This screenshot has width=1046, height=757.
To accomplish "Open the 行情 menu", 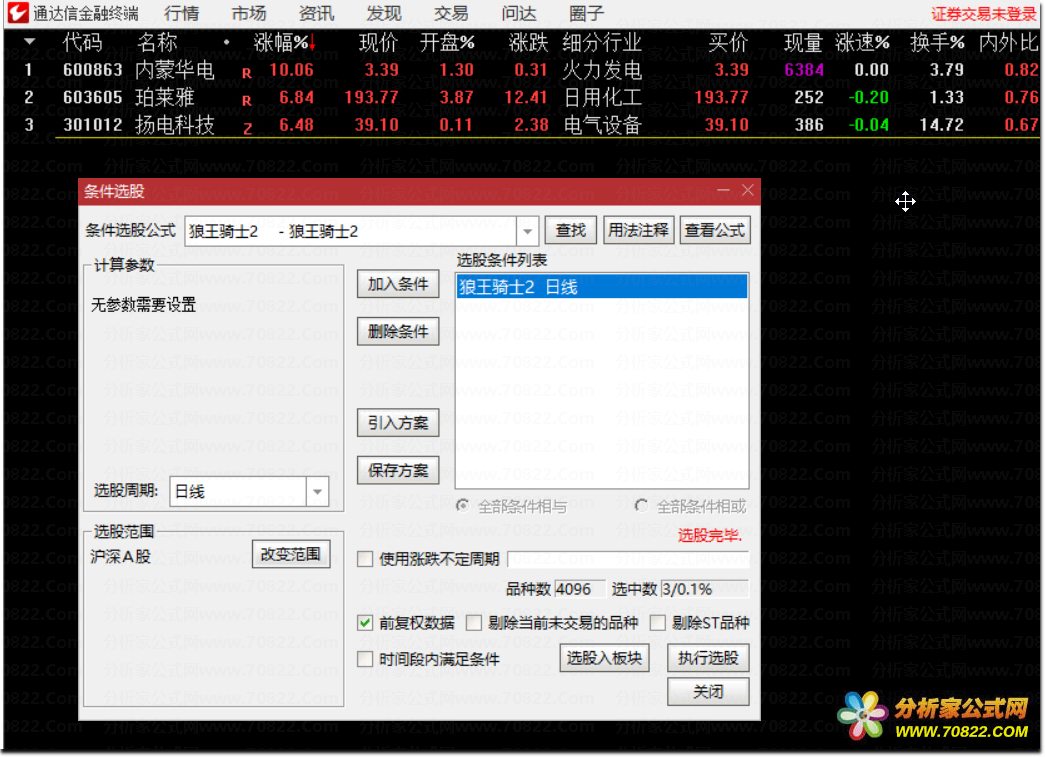I will pos(181,13).
